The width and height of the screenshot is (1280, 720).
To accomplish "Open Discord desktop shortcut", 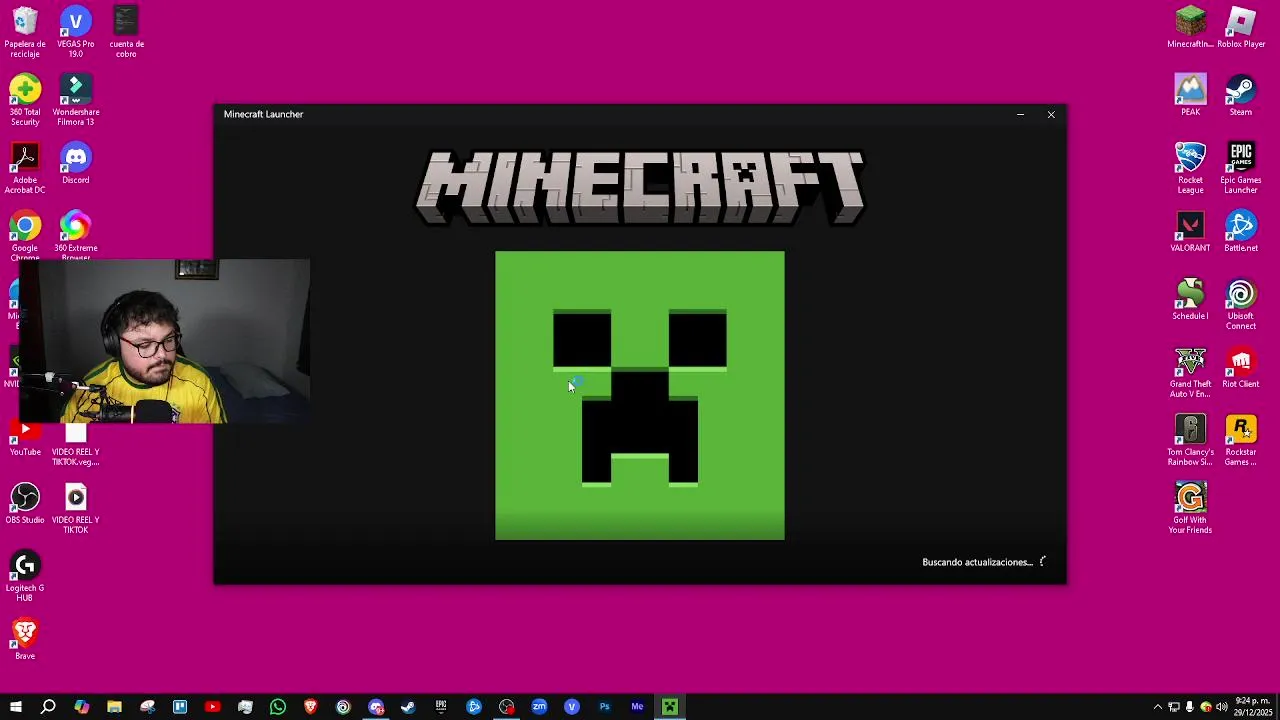I will click(x=76, y=165).
